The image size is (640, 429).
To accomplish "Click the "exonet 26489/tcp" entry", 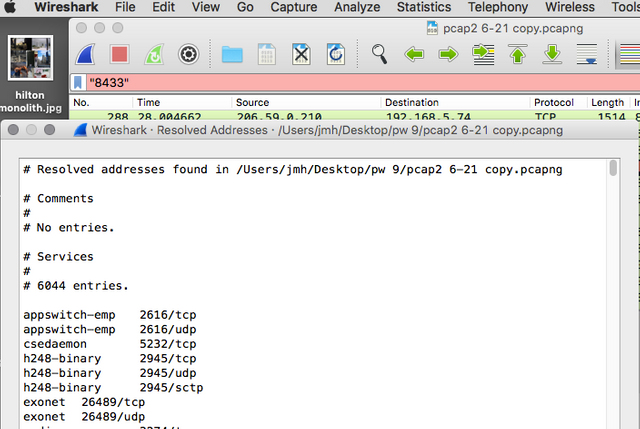I will (x=84, y=402).
